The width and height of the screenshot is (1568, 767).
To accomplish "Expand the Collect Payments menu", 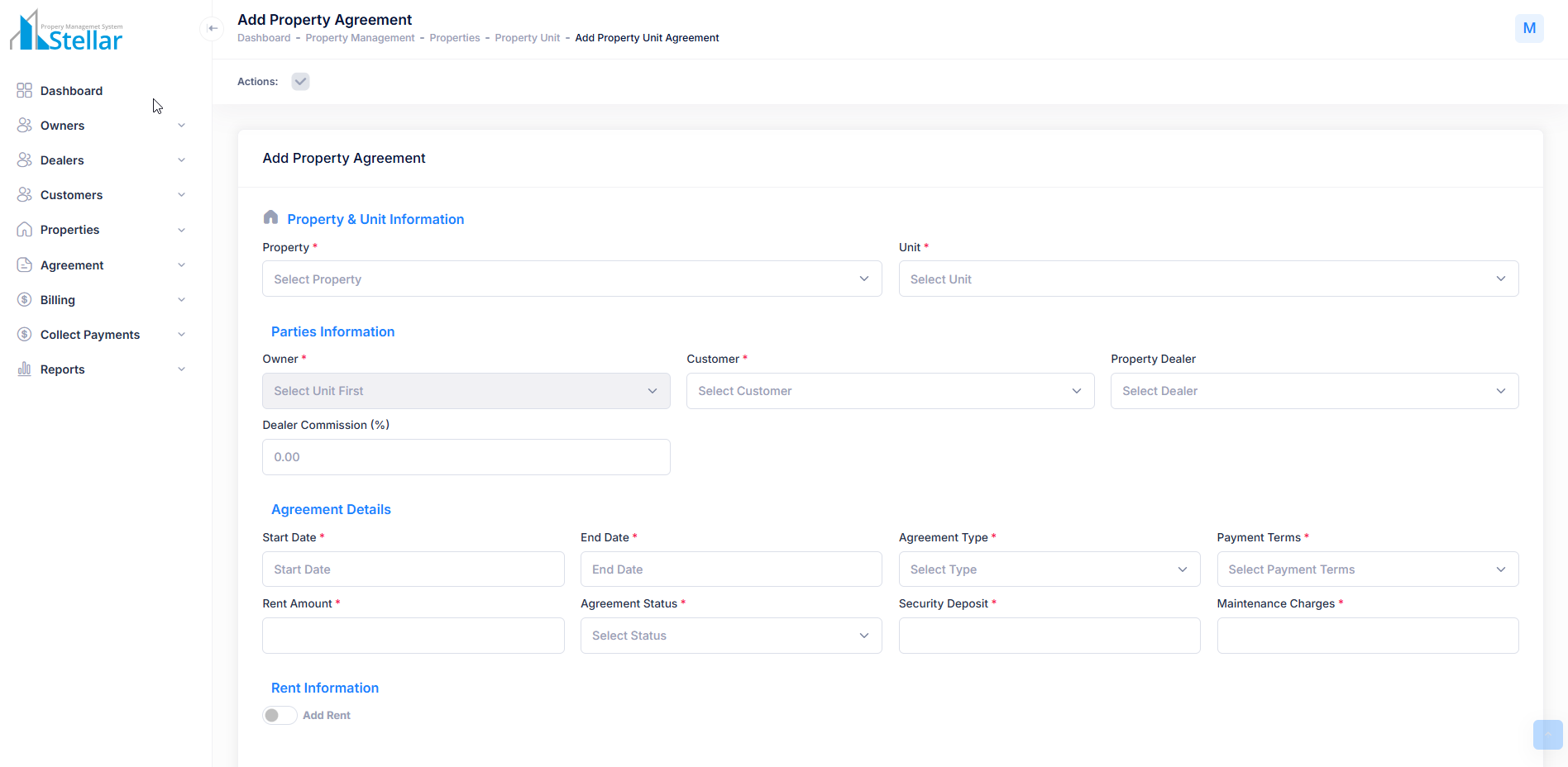I will tap(101, 335).
